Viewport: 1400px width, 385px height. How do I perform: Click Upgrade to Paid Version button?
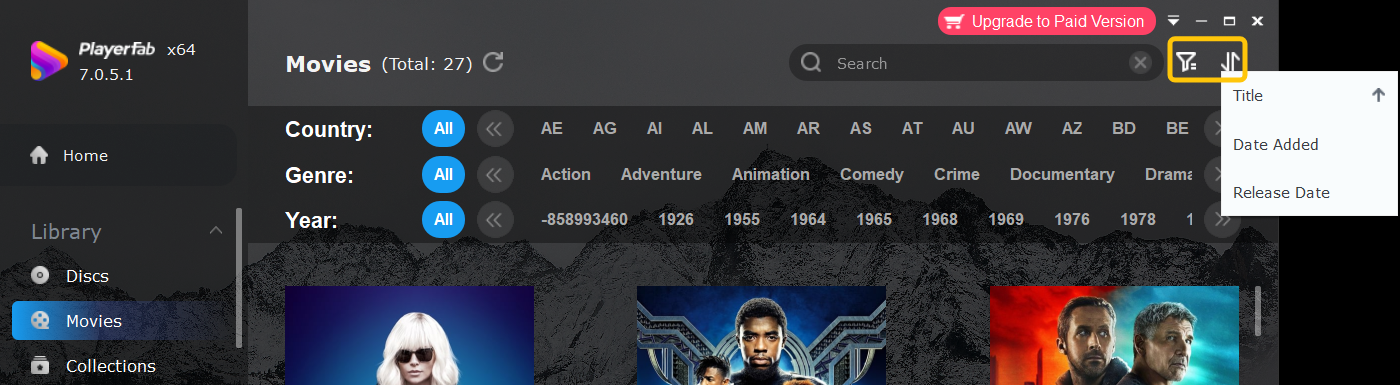[x=1046, y=21]
